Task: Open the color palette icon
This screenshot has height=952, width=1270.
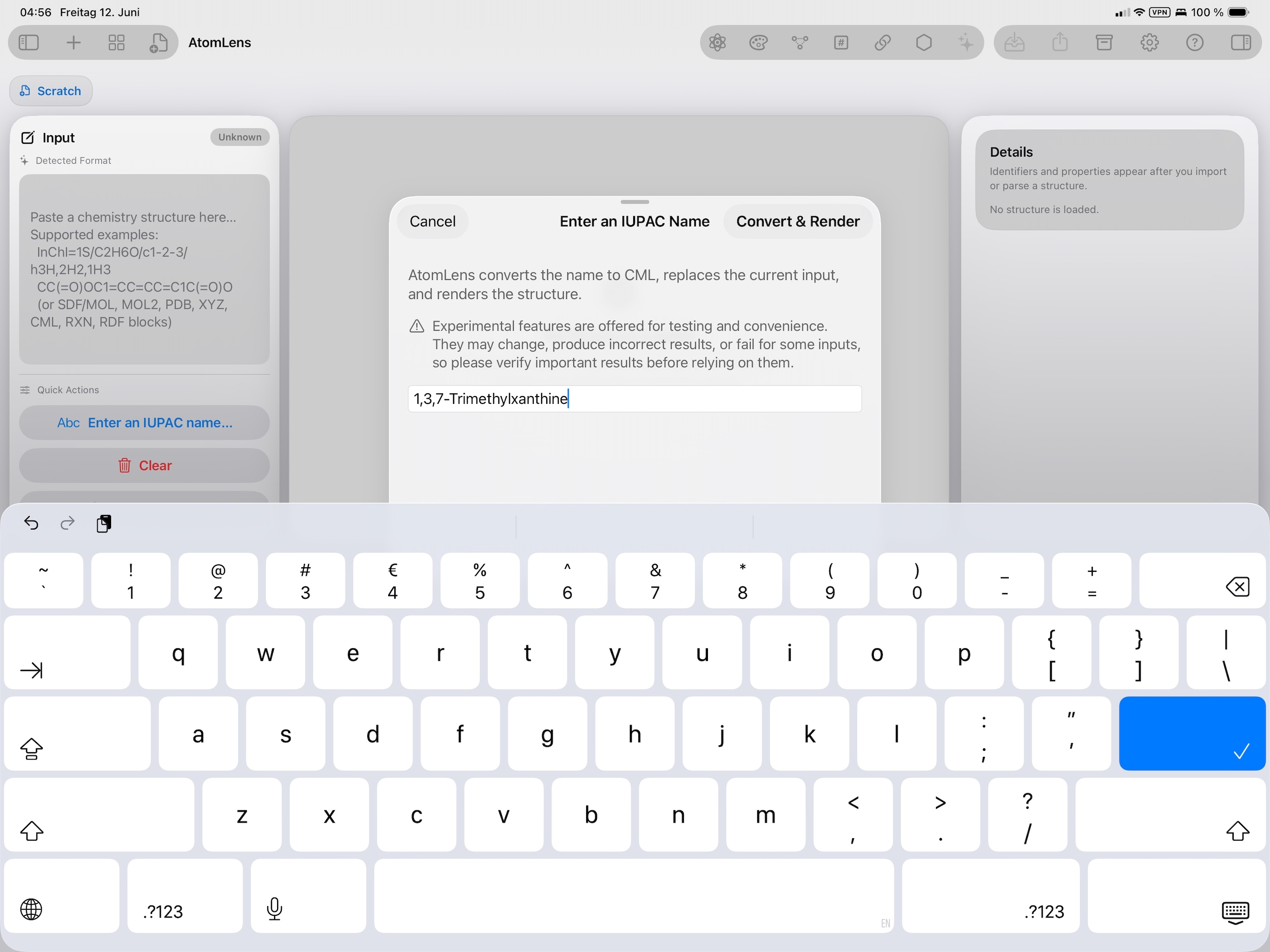Action: pos(759,42)
